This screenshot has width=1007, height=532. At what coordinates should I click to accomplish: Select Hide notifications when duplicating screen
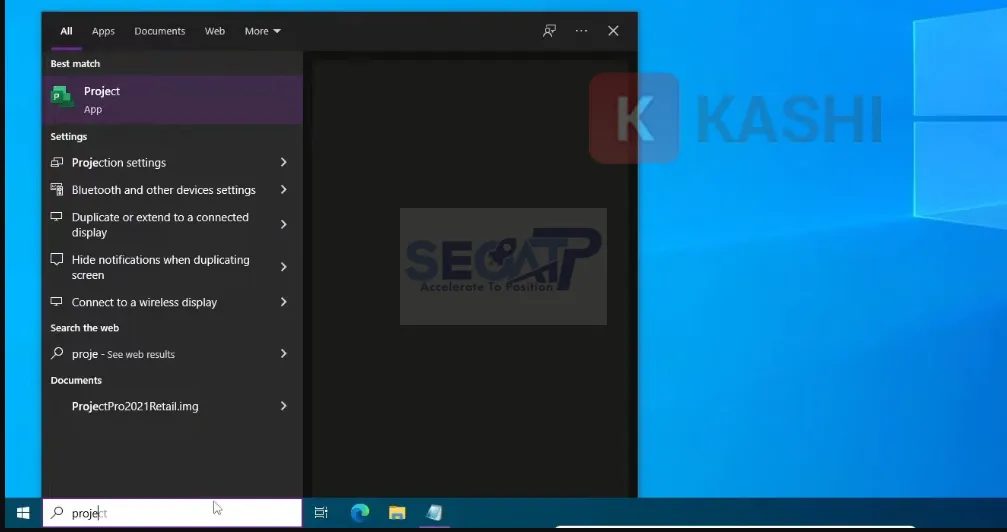click(172, 267)
